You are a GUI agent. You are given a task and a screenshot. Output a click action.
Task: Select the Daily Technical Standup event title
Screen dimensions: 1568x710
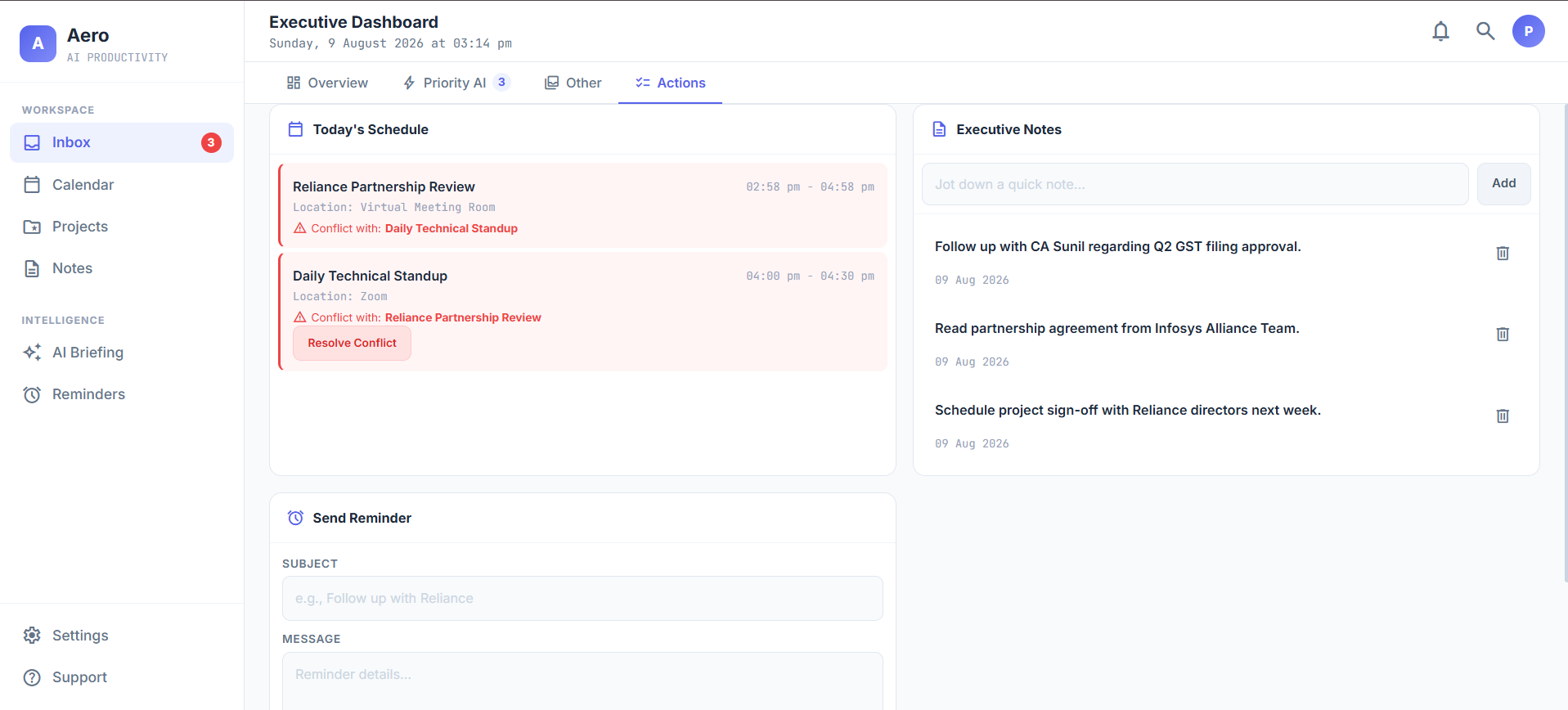point(370,276)
